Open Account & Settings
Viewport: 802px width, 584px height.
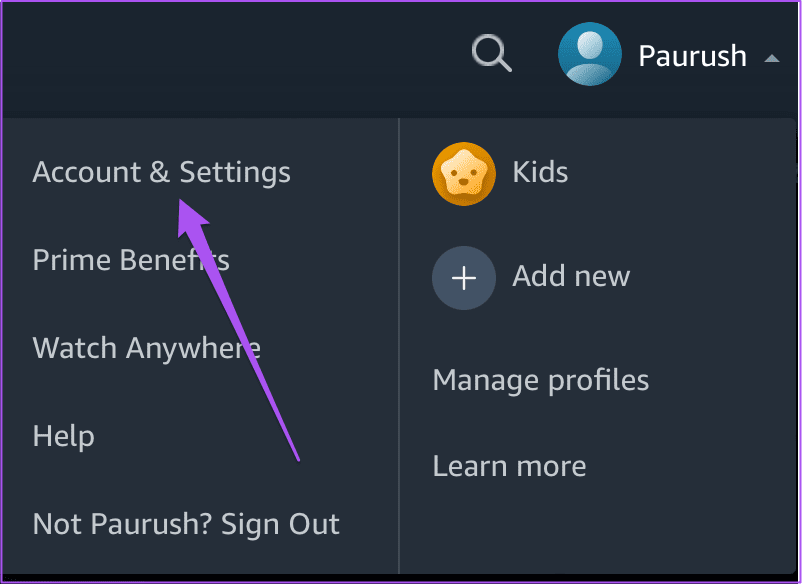161,172
